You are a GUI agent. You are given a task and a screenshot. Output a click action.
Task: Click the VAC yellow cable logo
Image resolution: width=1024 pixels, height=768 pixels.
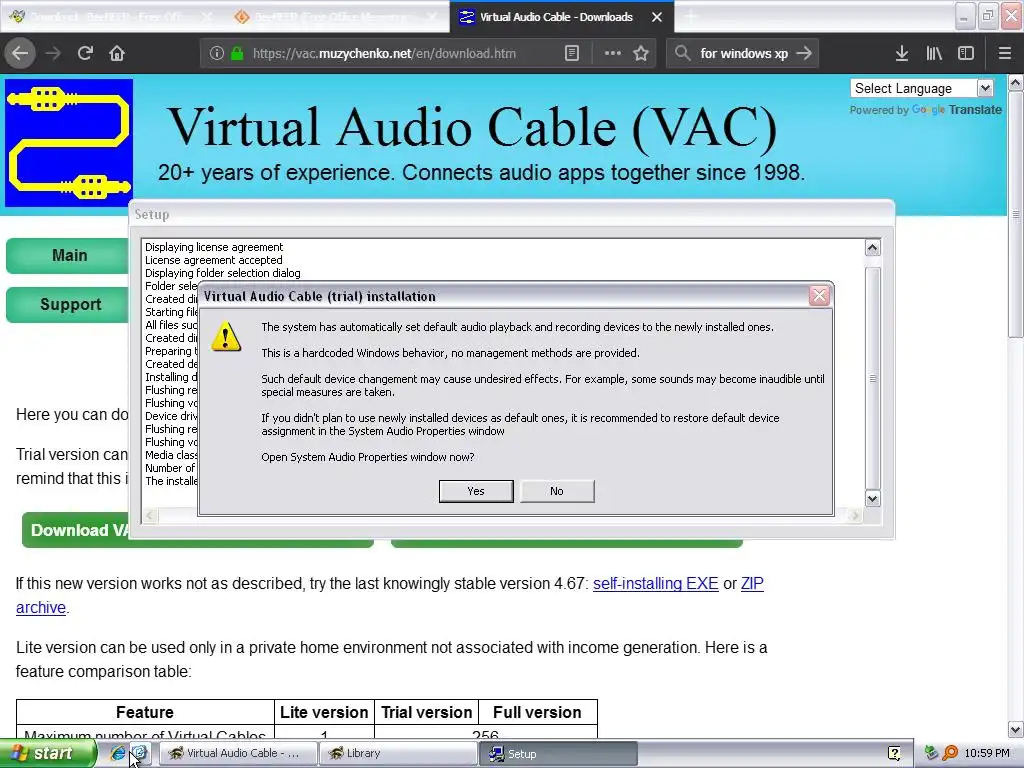(x=69, y=142)
